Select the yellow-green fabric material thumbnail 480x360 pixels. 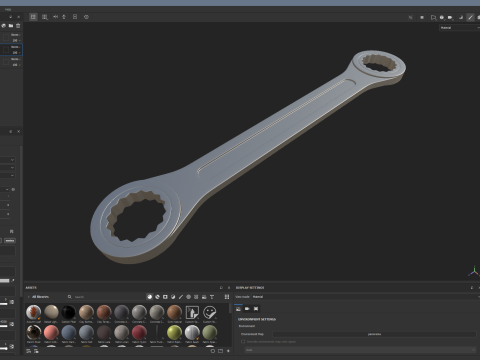click(x=174, y=333)
